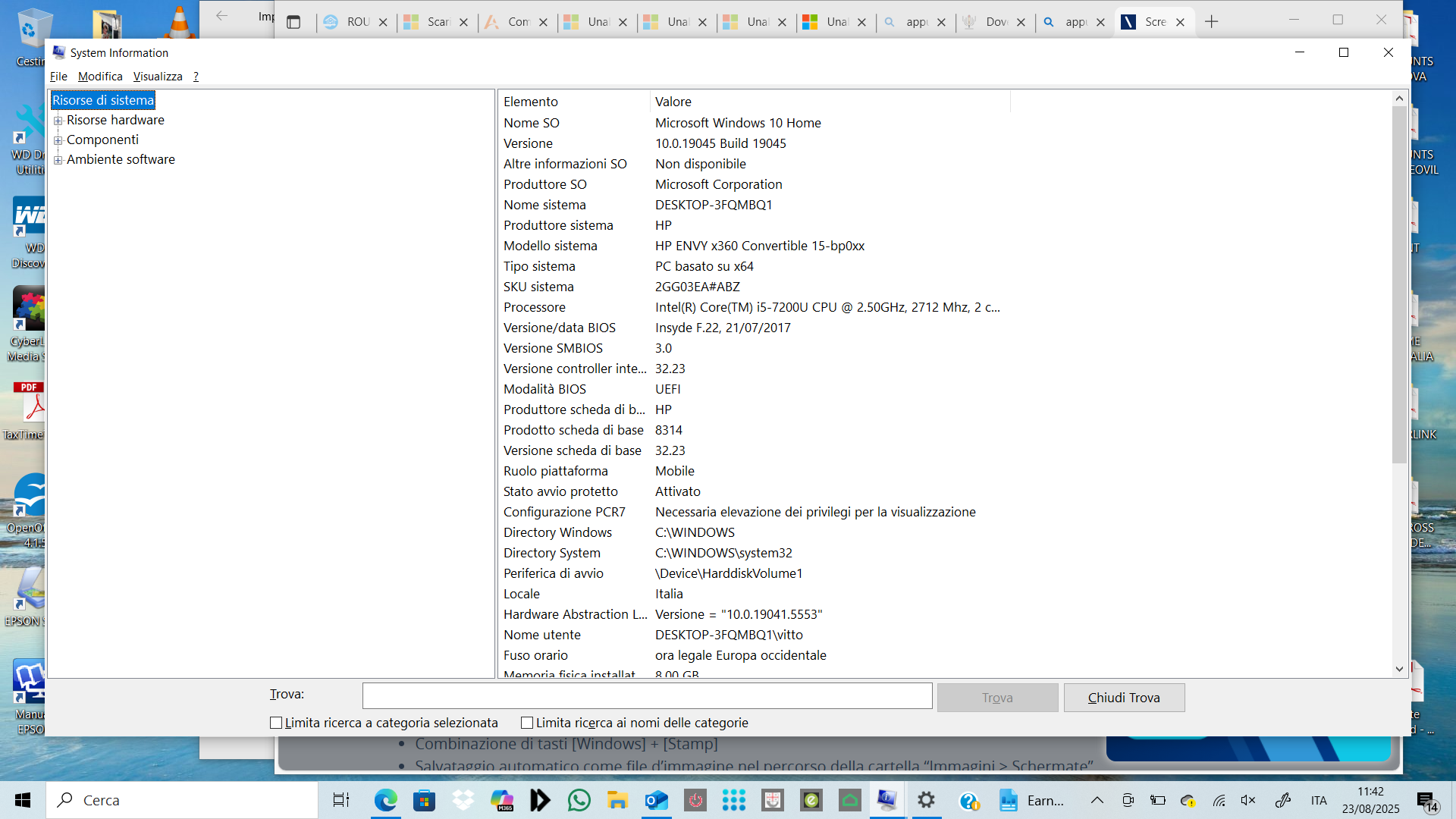
Task: Select Risorse di sistema tree root
Action: click(x=102, y=100)
